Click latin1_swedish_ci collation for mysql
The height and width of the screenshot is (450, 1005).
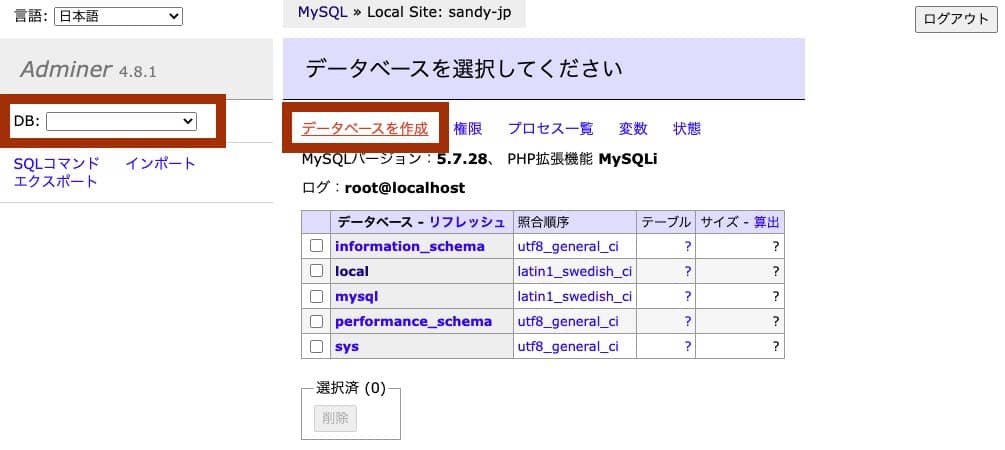574,297
